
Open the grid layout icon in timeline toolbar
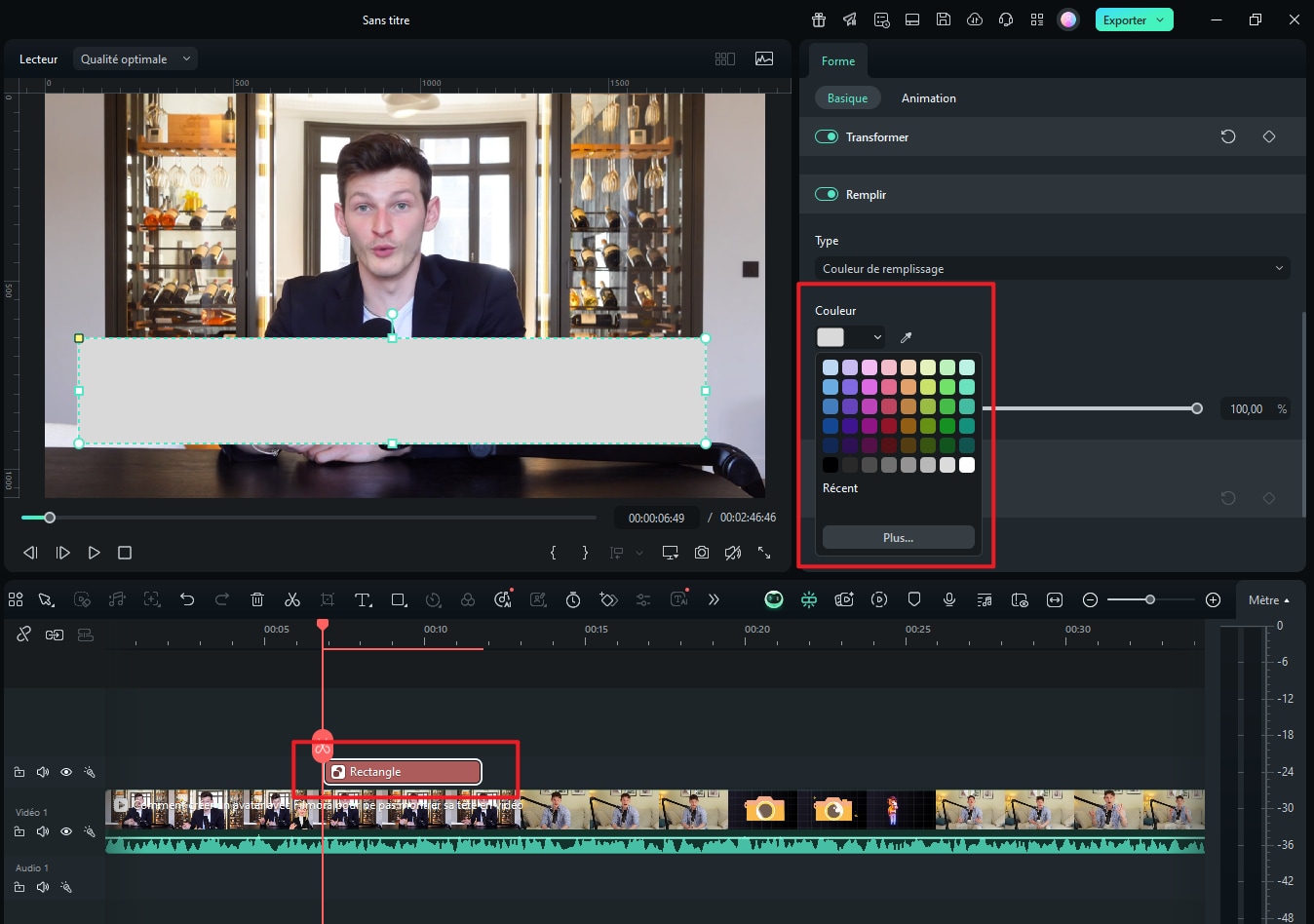click(16, 599)
